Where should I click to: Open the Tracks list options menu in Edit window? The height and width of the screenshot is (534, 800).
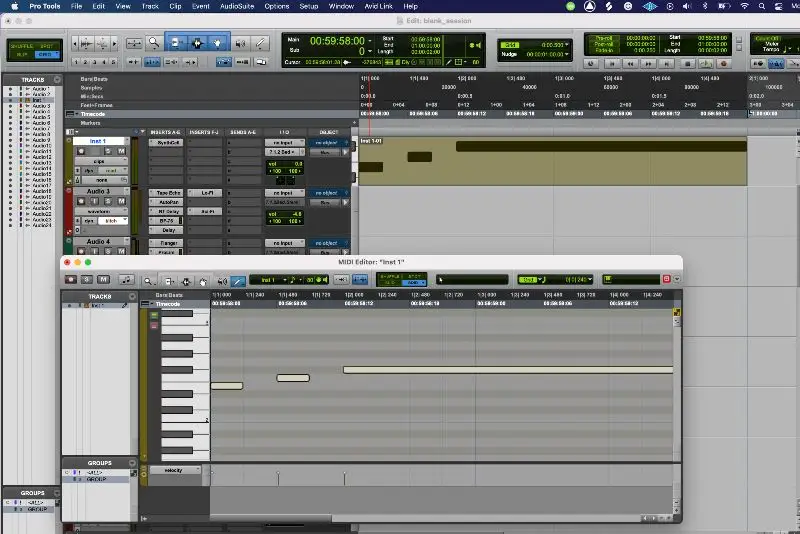pos(57,80)
